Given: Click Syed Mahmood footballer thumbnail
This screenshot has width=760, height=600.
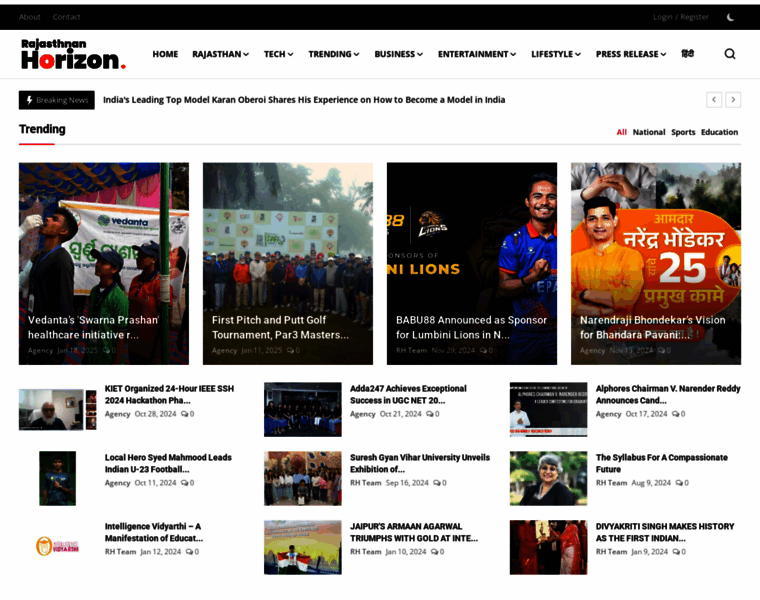Looking at the screenshot, I should tap(58, 478).
